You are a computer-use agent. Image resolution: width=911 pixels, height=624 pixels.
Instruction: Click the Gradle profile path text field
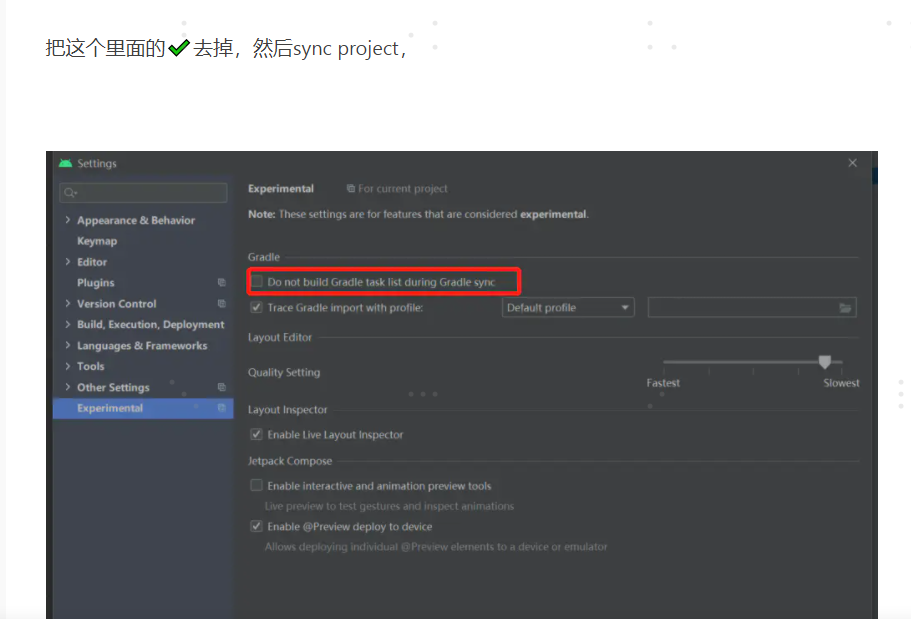tap(752, 307)
